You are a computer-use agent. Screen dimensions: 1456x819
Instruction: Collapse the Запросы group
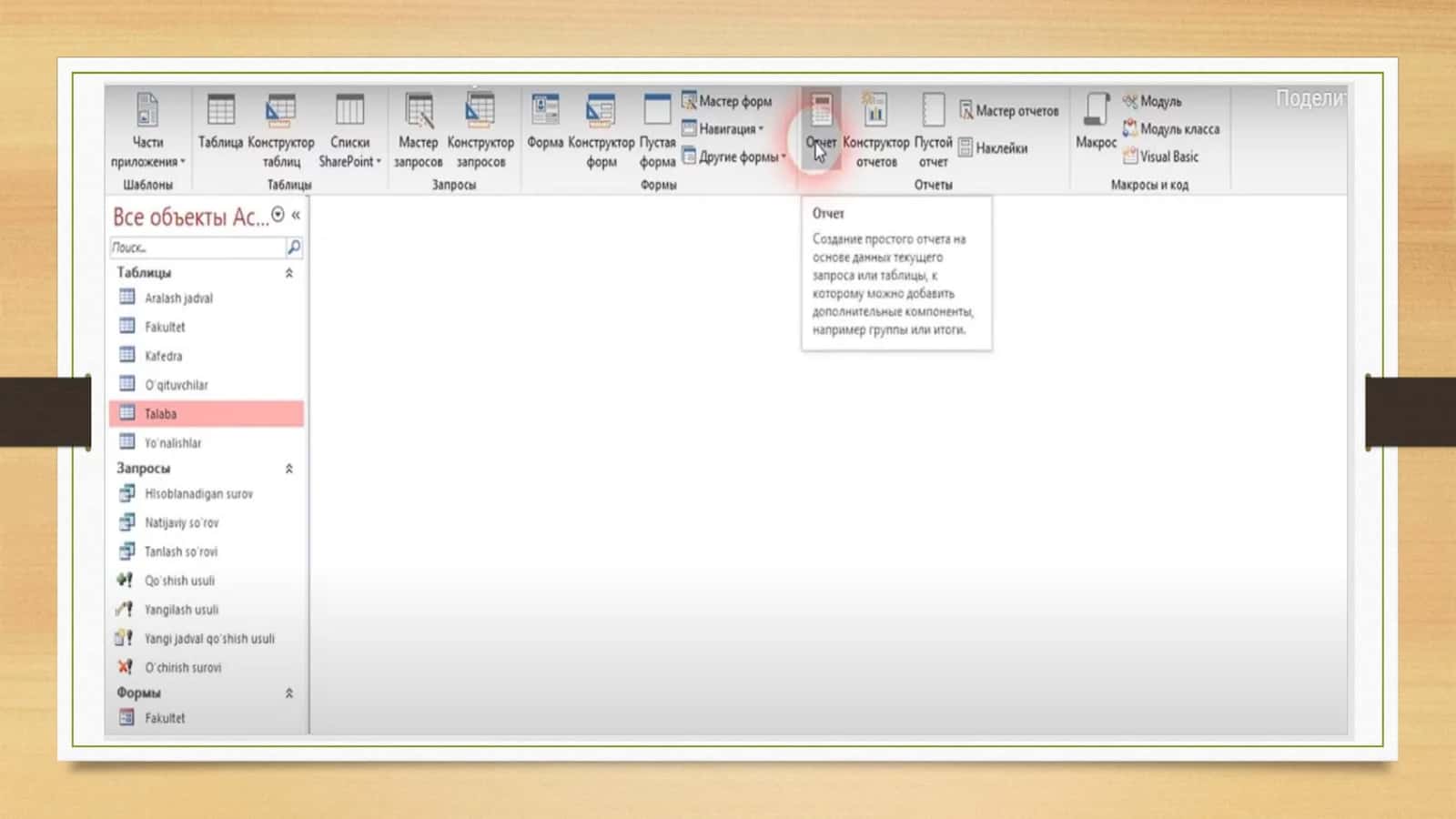(x=289, y=469)
